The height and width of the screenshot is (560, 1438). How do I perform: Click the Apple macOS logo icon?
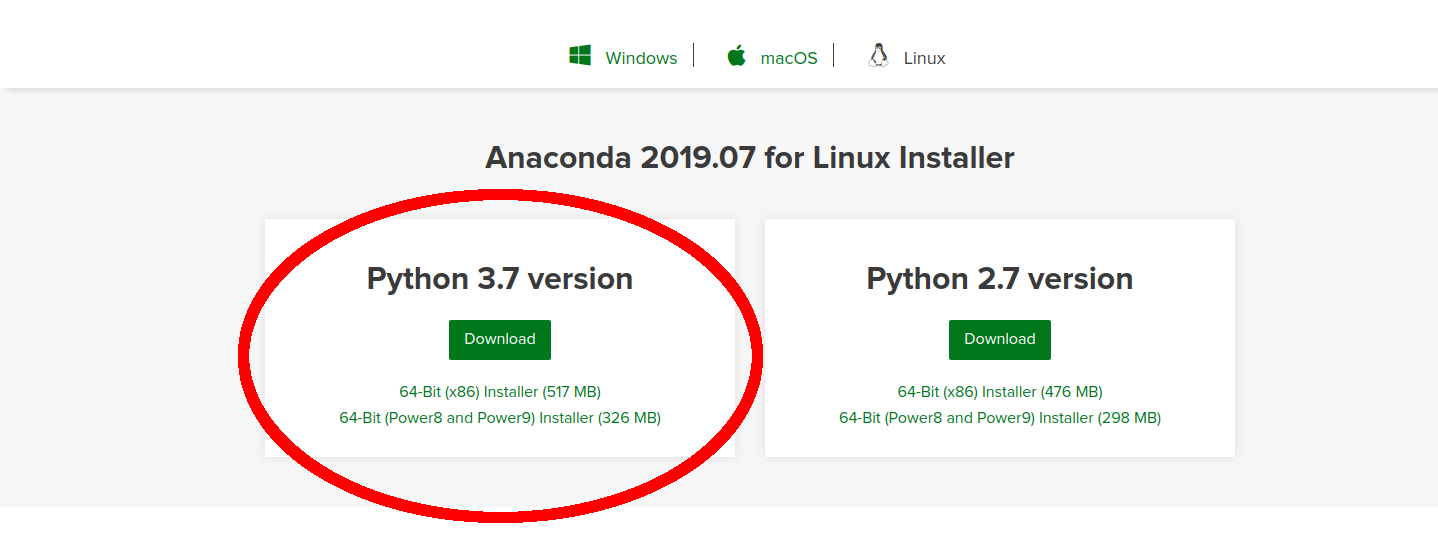737,56
